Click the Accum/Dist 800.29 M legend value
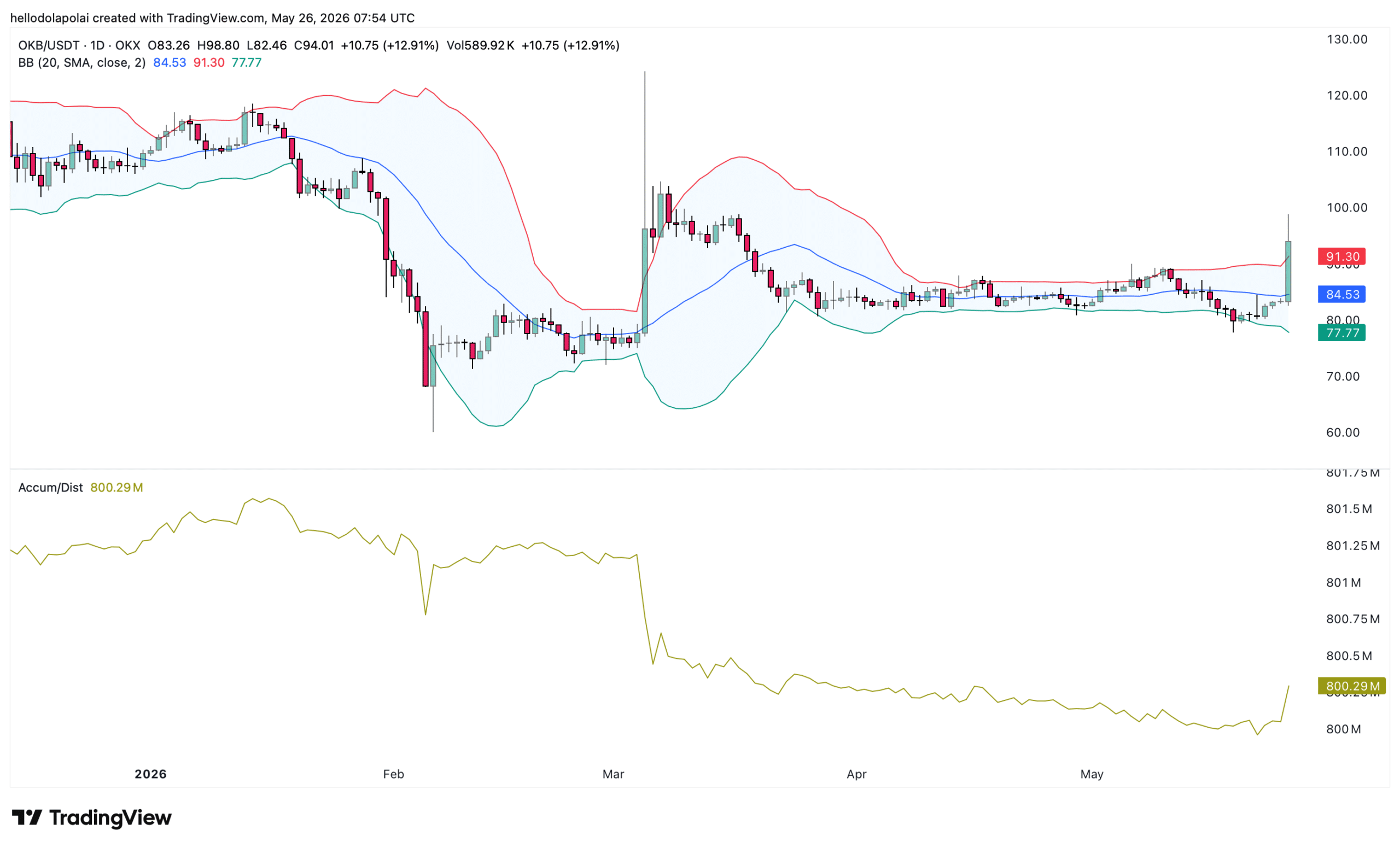Screen dimensions: 1400x848 tap(116, 487)
